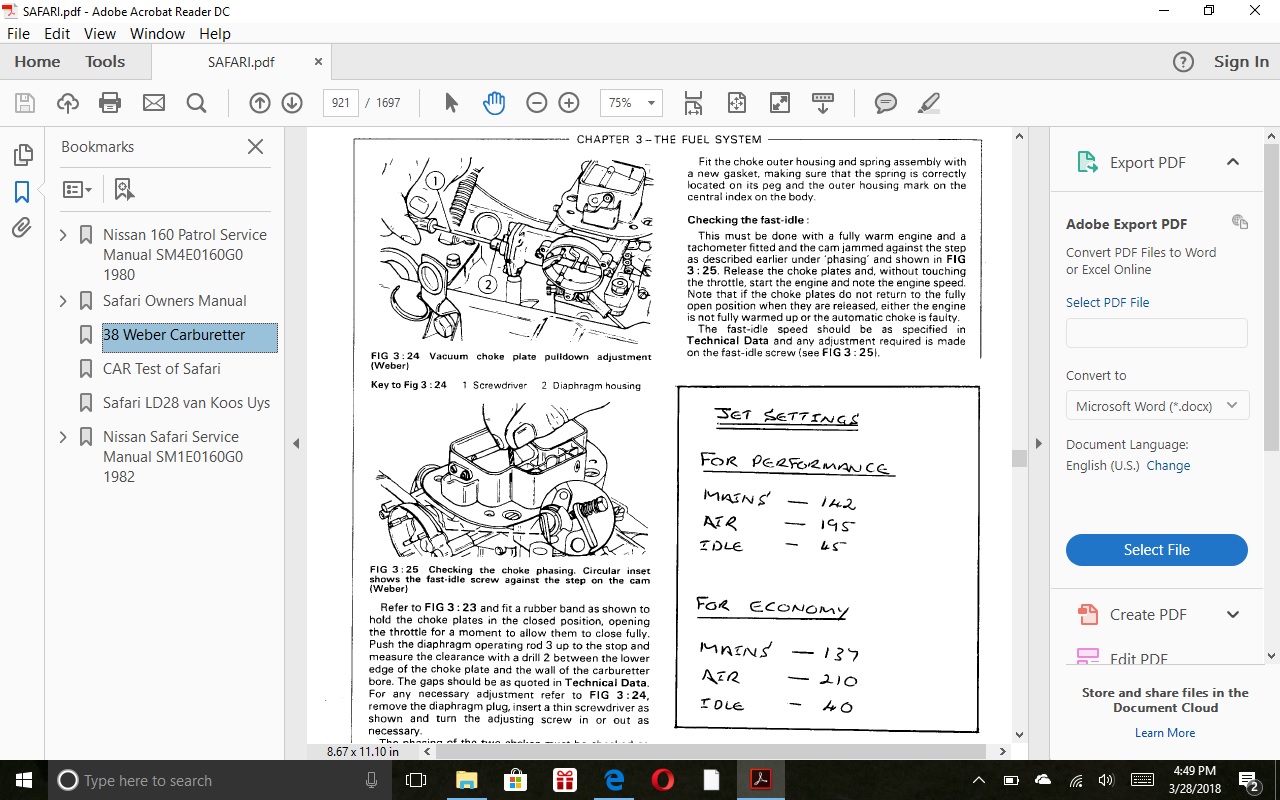This screenshot has width=1280, height=800.
Task: Email the file with envelope icon
Action: 153,103
